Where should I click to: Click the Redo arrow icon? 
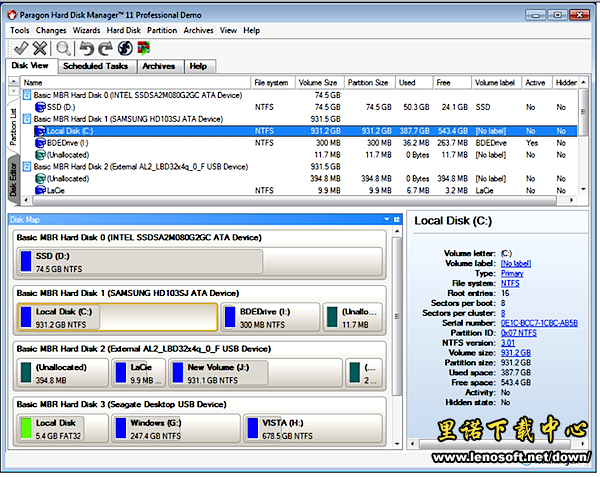point(106,49)
